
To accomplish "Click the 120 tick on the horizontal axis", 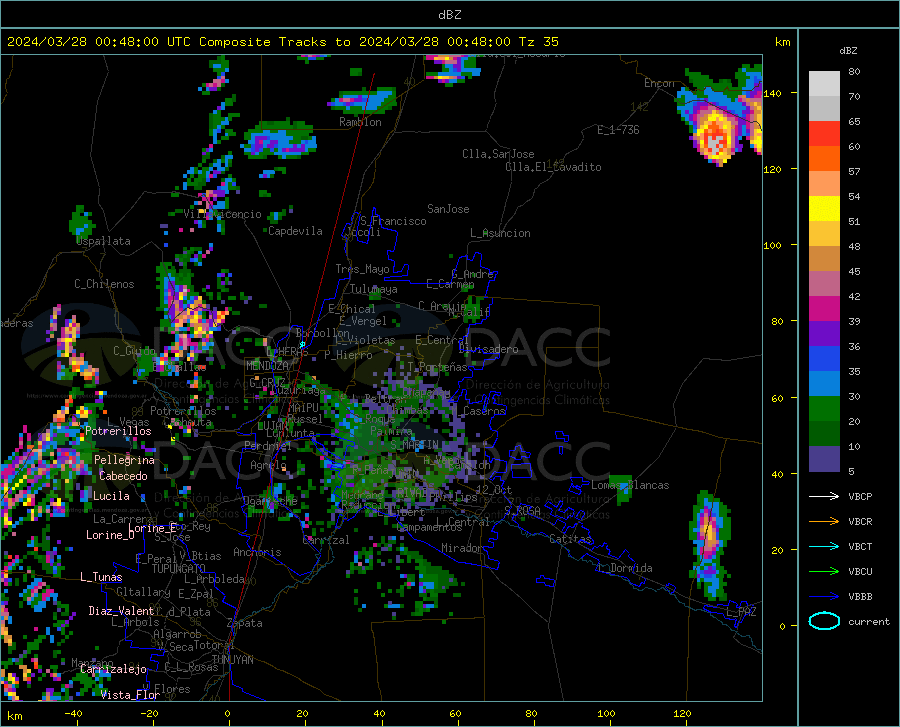I will pos(682,713).
